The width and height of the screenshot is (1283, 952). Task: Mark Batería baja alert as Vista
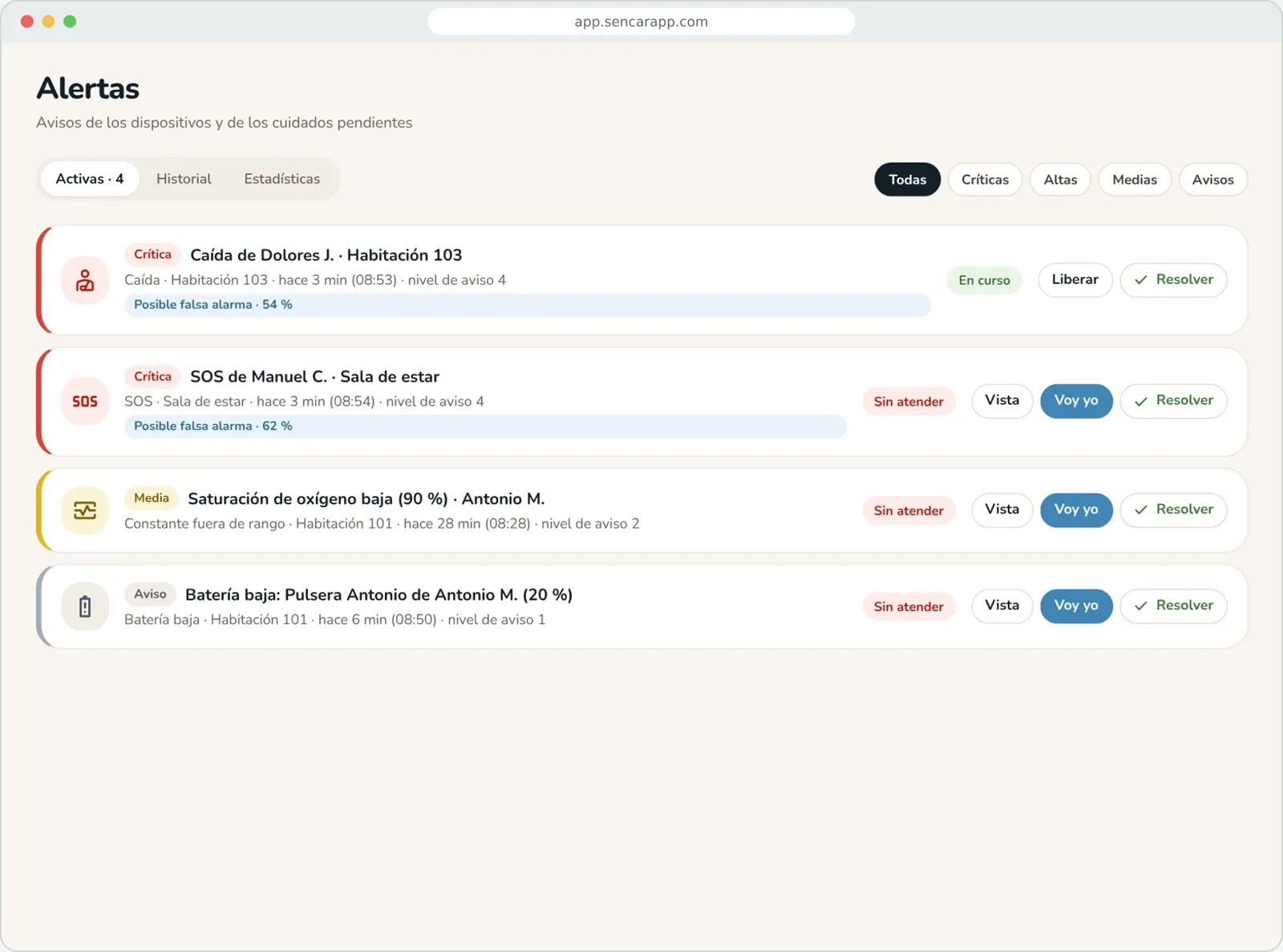pyautogui.click(x=1002, y=606)
